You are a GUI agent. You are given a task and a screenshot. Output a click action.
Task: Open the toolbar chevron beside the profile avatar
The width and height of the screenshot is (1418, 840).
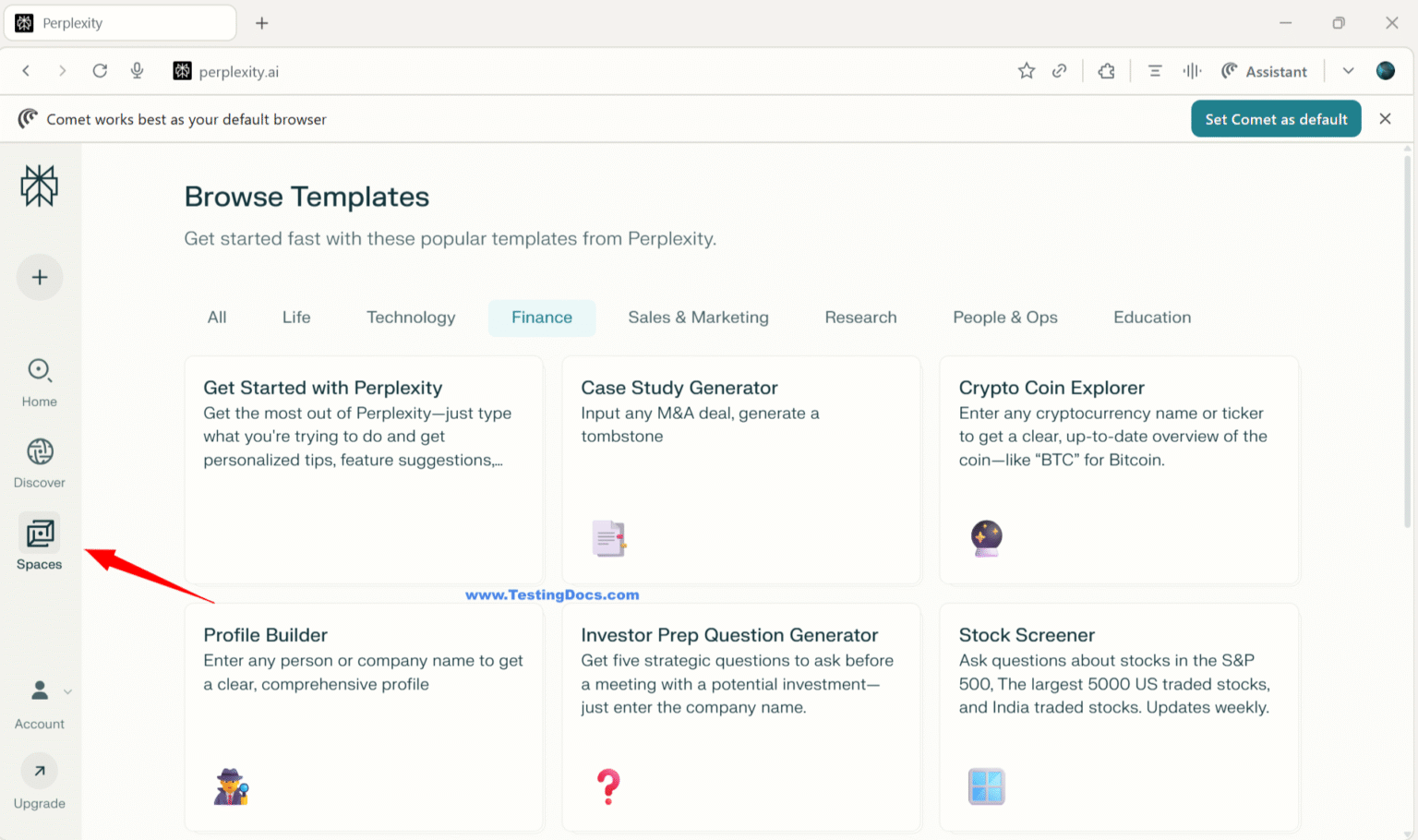1348,70
